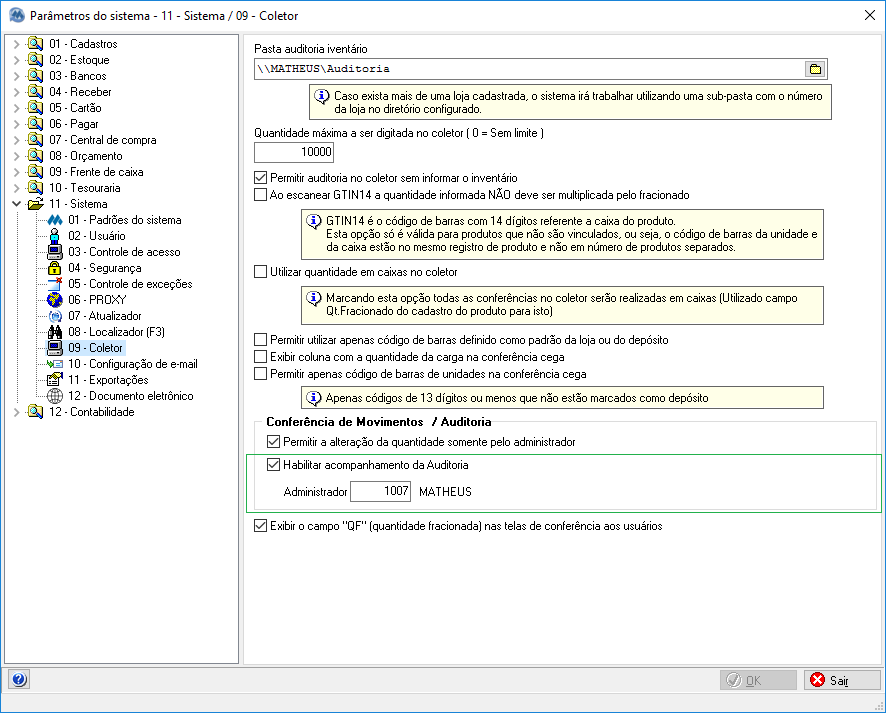Click the 09 - Frente de caixa folder icon
Screen dimensions: 886x713
click(35, 172)
